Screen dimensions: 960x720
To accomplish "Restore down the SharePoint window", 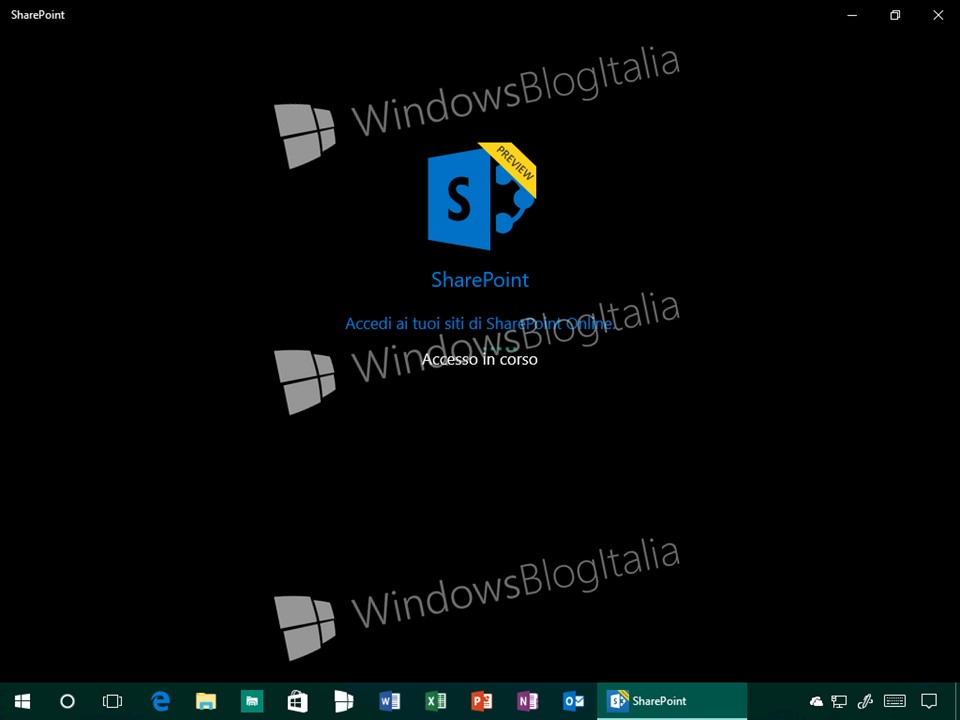I will pos(895,15).
